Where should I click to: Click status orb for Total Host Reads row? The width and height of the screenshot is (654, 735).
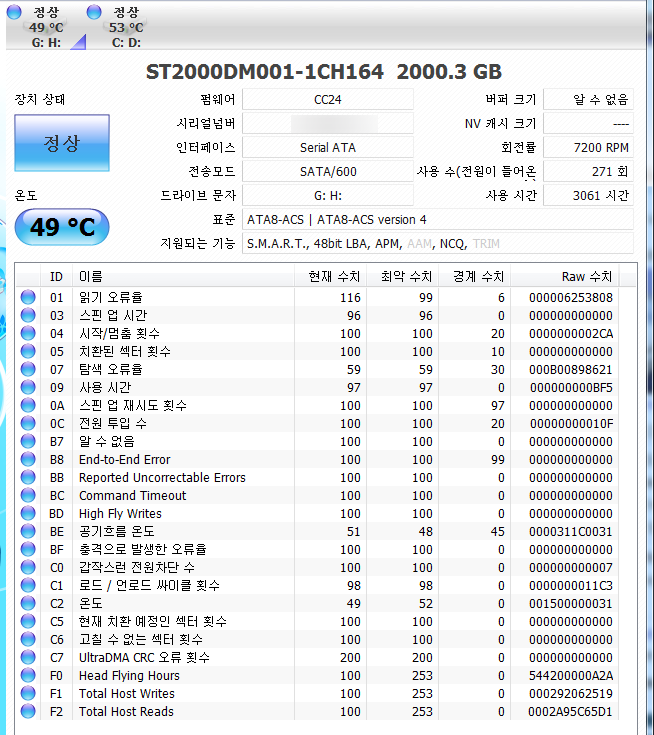[28, 711]
